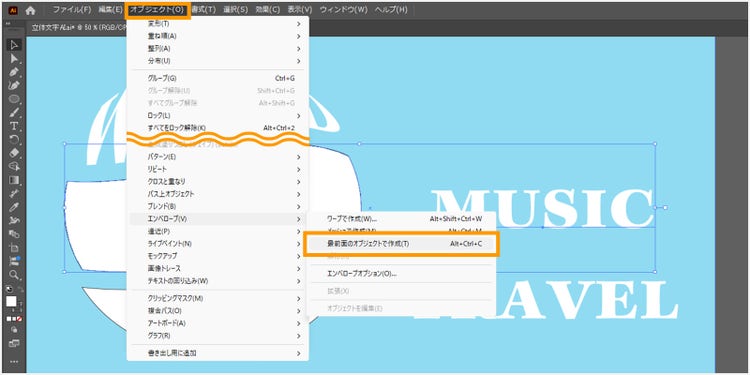
Task: Open the 効果(C) menu
Action: click(x=268, y=10)
